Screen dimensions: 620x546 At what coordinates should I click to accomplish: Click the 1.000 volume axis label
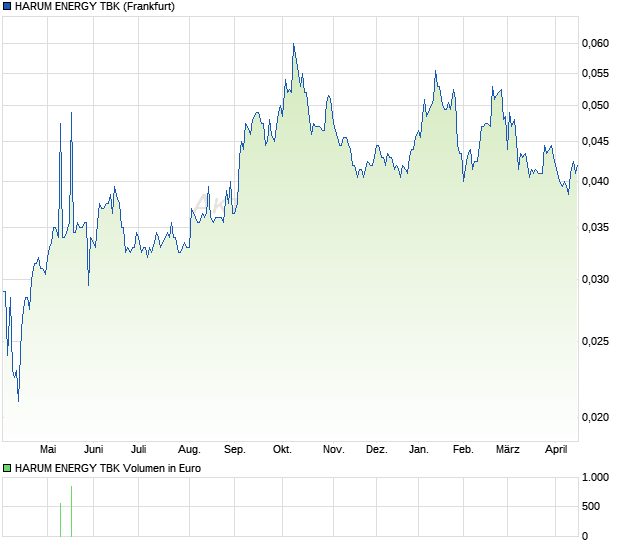pos(595,478)
